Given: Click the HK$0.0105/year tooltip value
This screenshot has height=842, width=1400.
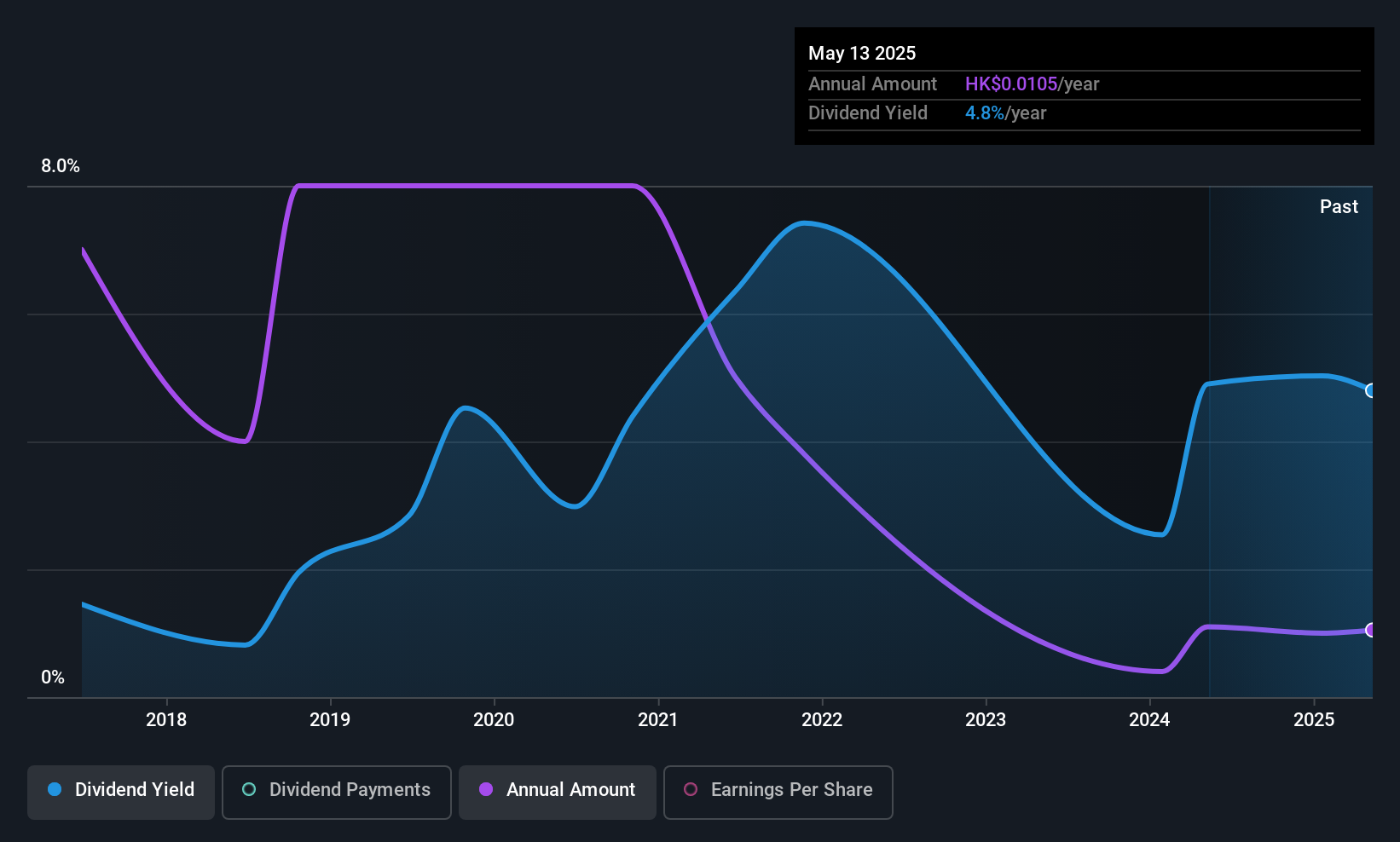Looking at the screenshot, I should click(x=1032, y=84).
